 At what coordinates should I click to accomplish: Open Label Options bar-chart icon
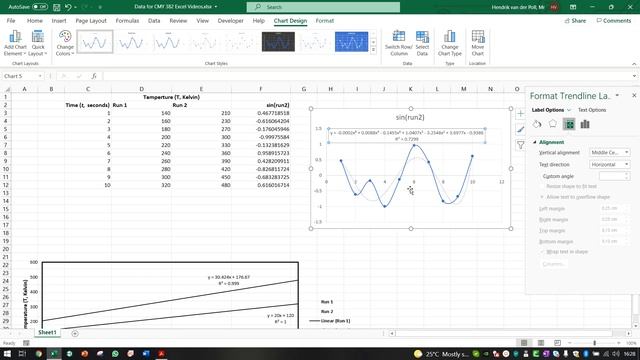(585, 124)
